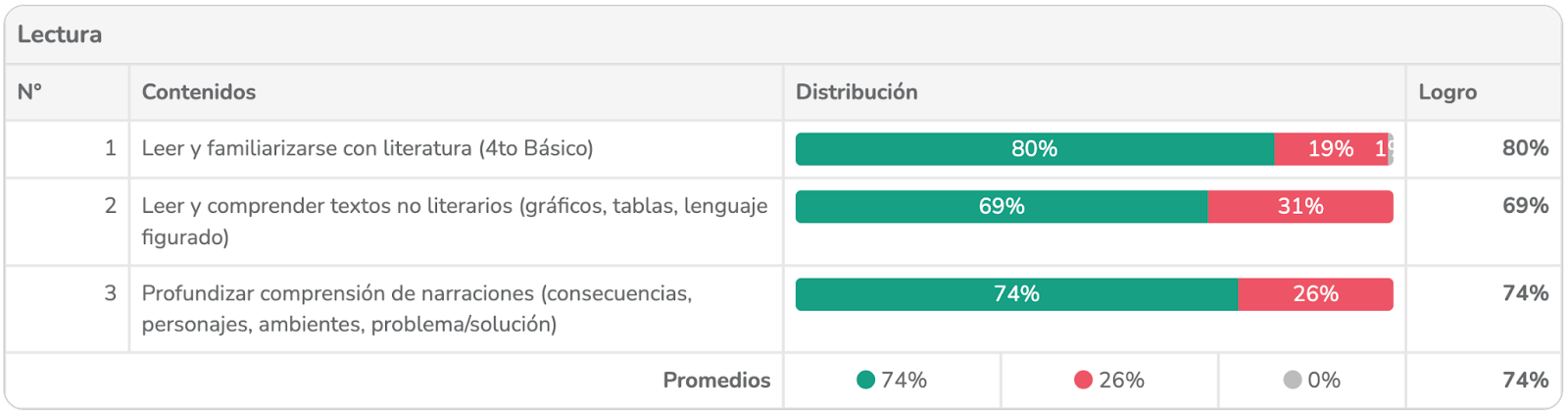Image resolution: width=1568 pixels, height=416 pixels.
Task: Click the gray dot in Promedios row
Action: click(x=1293, y=380)
